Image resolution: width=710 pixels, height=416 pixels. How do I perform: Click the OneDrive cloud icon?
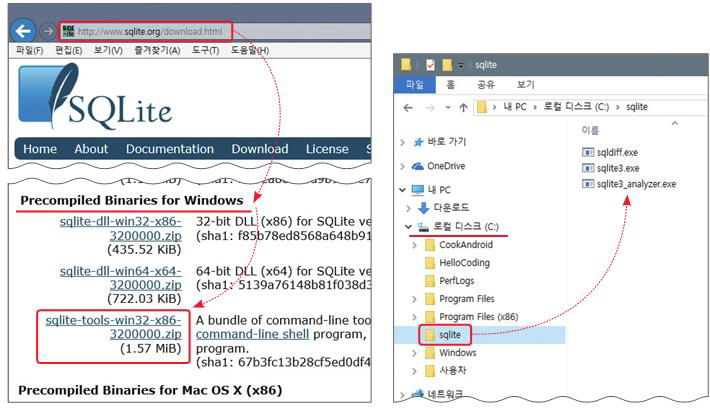[x=417, y=166]
